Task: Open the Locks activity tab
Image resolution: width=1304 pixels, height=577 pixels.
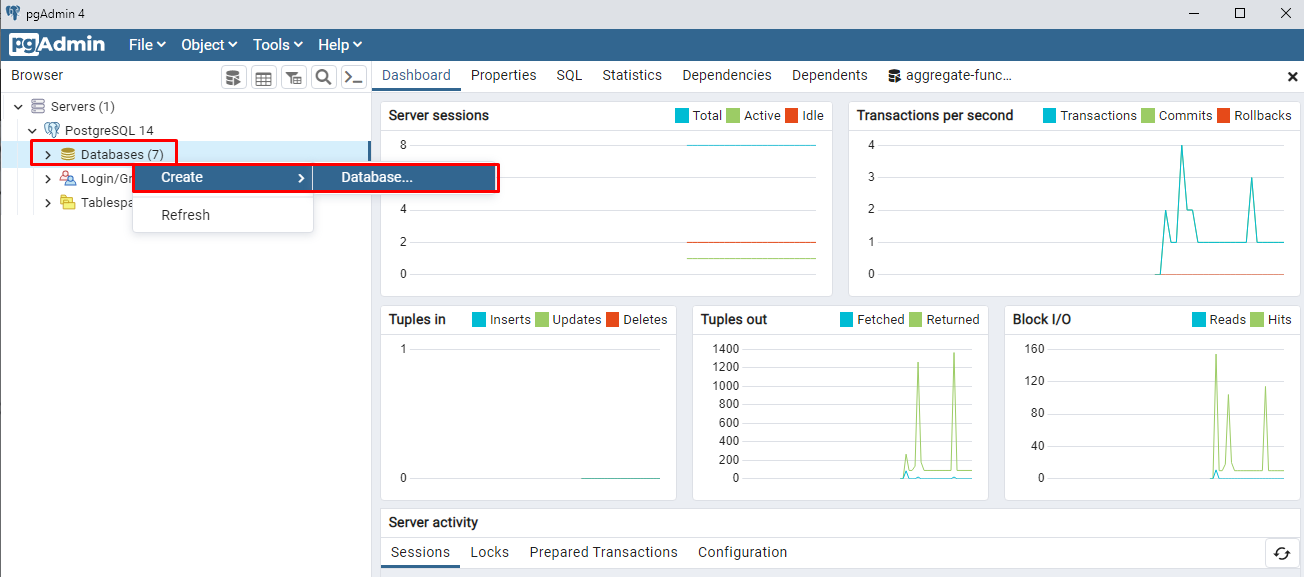Action: click(x=490, y=552)
